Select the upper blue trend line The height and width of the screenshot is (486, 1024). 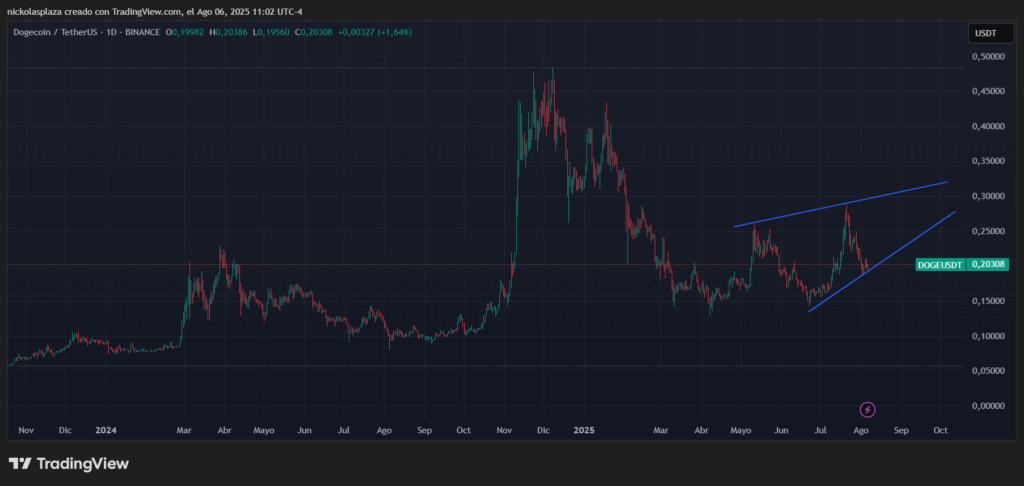click(840, 204)
